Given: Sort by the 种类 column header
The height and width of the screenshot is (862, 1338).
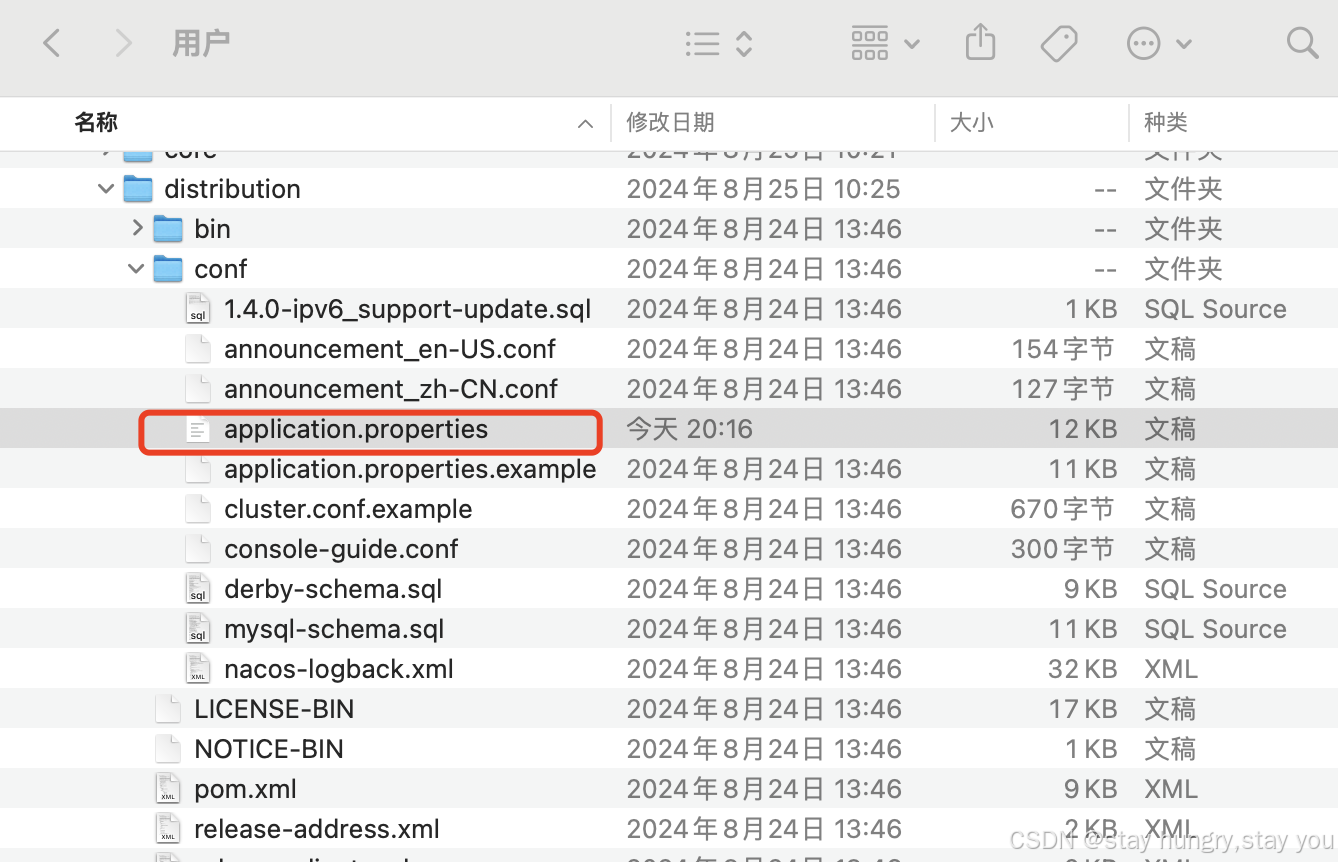Looking at the screenshot, I should (1166, 123).
